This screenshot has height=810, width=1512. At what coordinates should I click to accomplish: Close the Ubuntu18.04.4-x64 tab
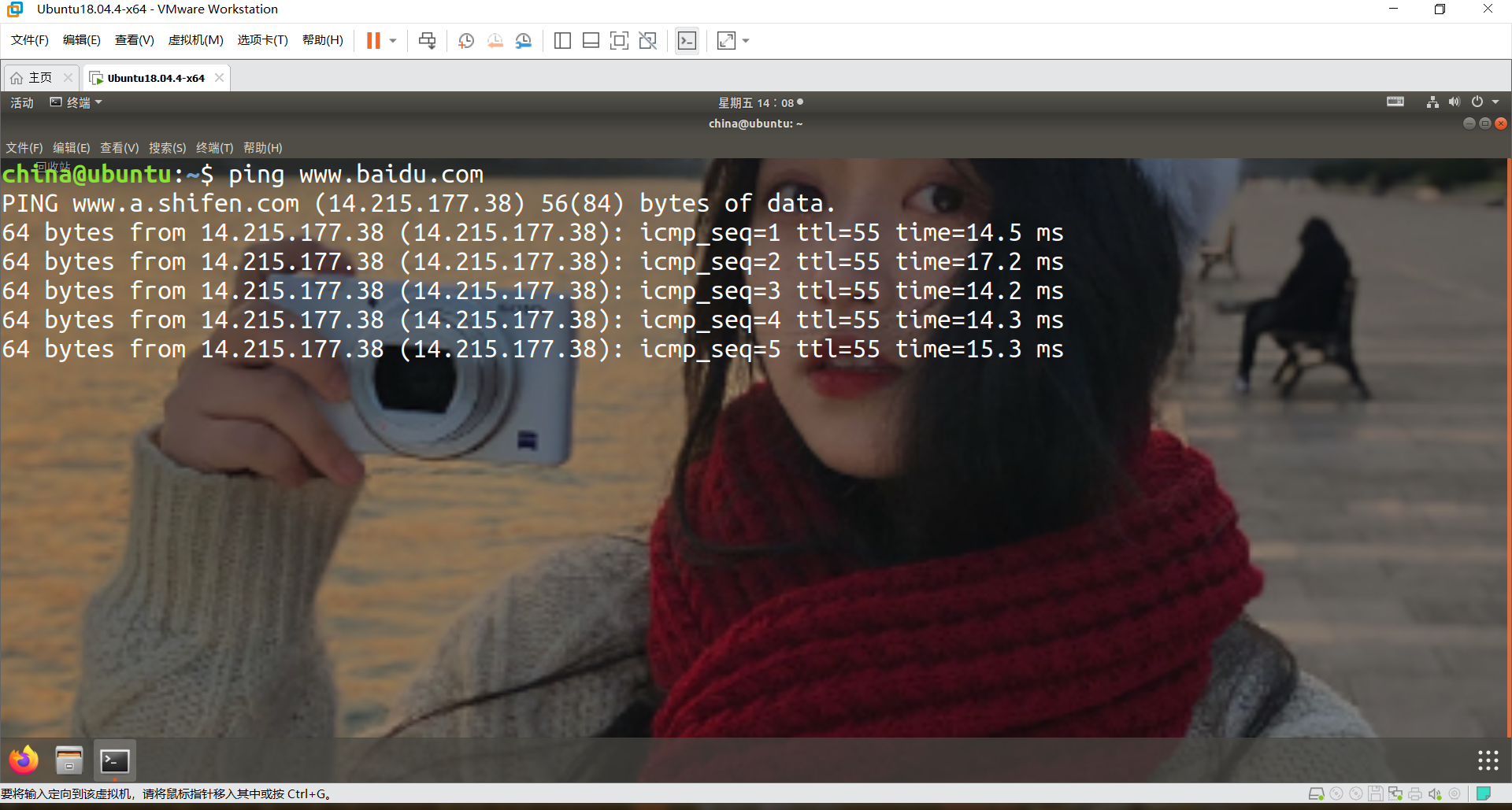(219, 77)
